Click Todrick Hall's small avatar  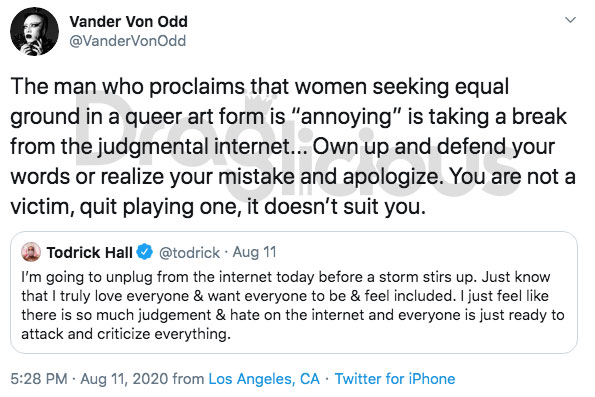pyautogui.click(x=31, y=252)
